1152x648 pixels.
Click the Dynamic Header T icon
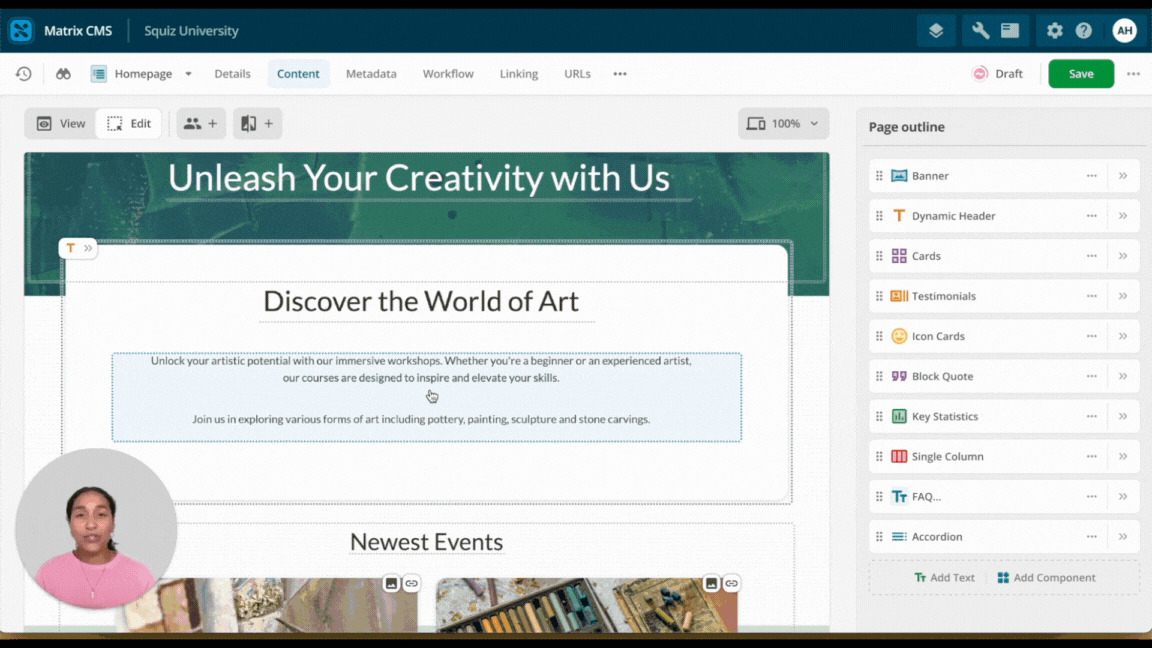(x=899, y=216)
